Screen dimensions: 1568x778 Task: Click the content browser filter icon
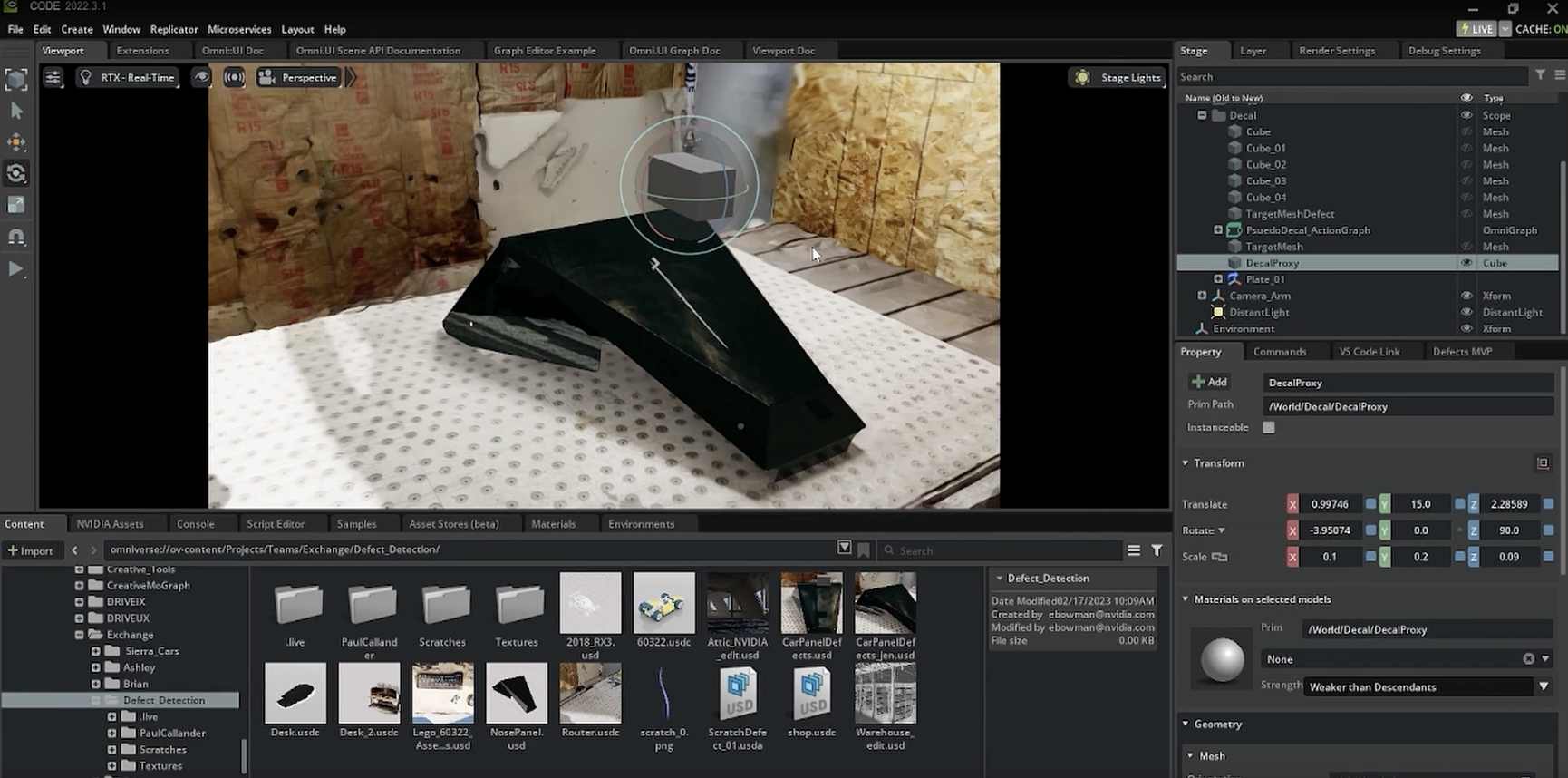(1157, 550)
